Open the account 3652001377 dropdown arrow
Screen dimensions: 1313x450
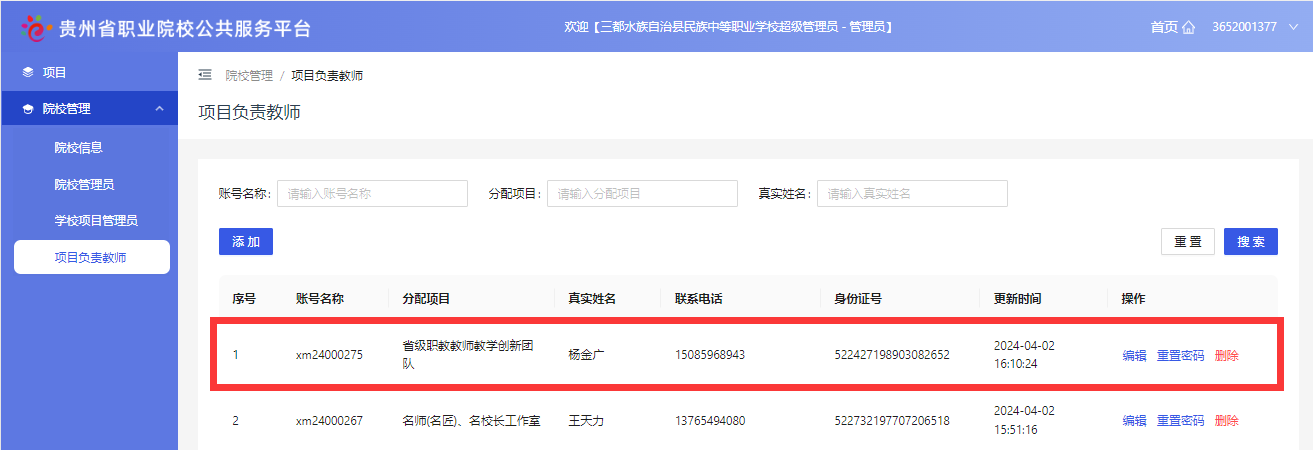click(1292, 27)
